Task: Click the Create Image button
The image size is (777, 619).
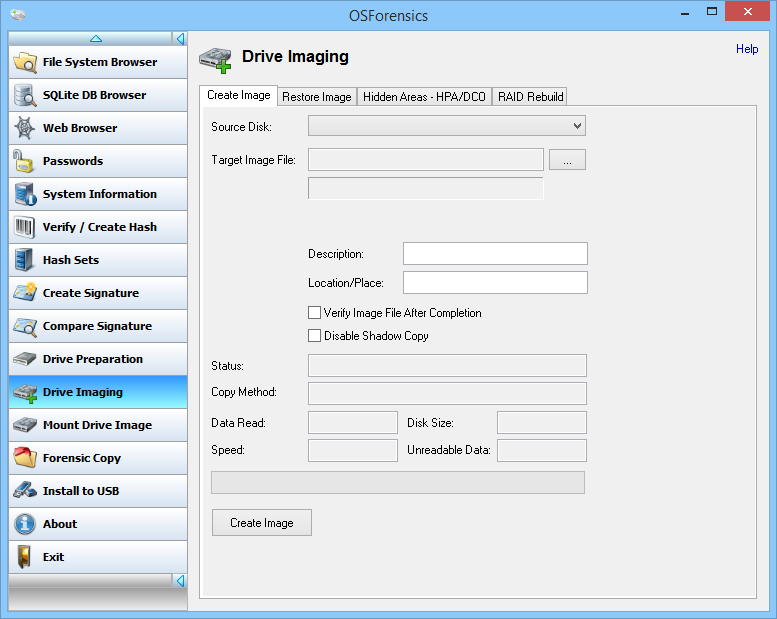Action: pos(262,523)
